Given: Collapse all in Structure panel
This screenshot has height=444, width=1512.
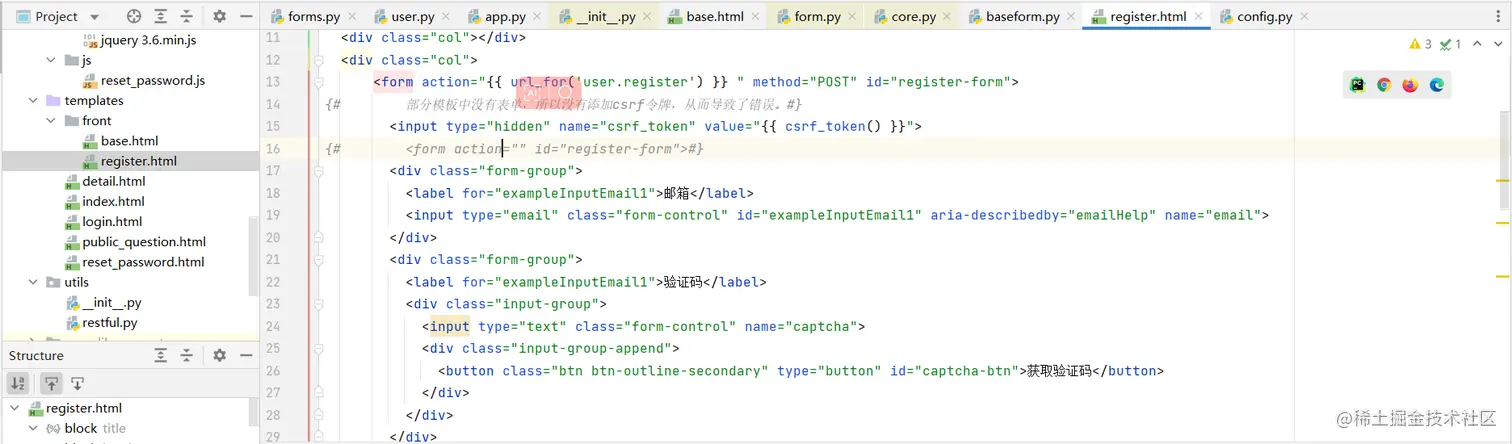Looking at the screenshot, I should click(x=186, y=355).
